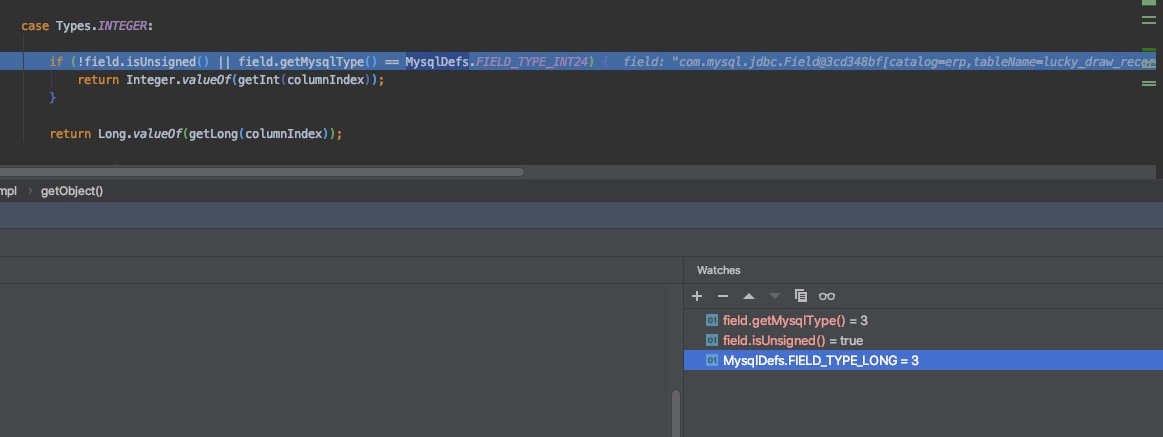Select field.isUnsigned() = true watch
1163x437 pixels.
[923, 341]
